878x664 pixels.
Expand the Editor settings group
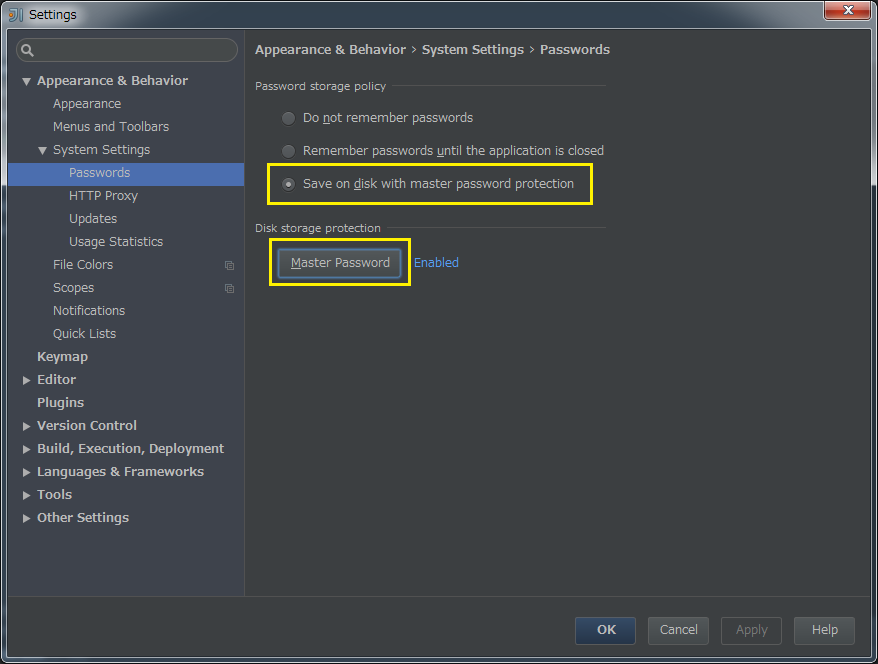point(26,379)
